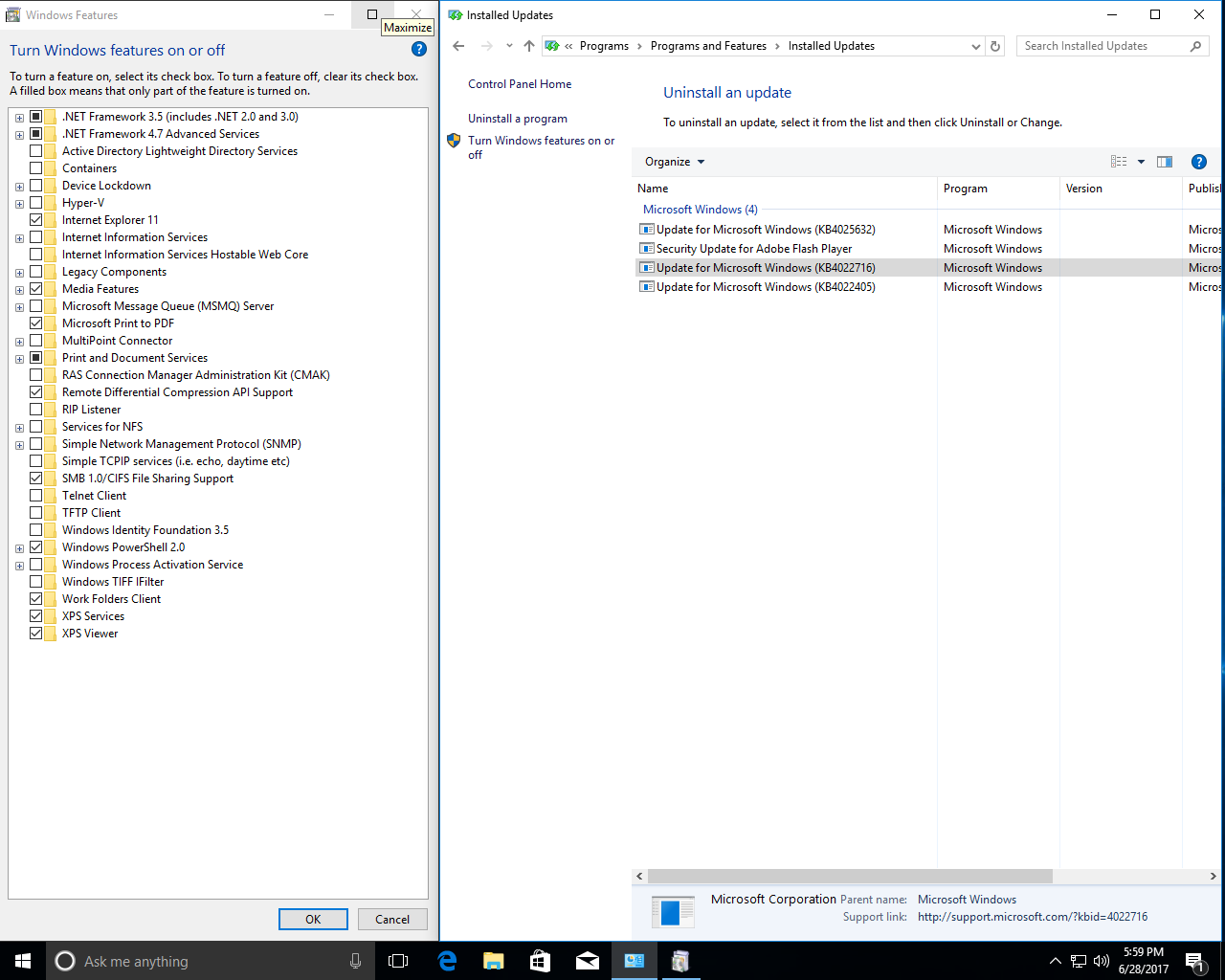Click the network tray icon
The image size is (1225, 980).
coord(1079,961)
